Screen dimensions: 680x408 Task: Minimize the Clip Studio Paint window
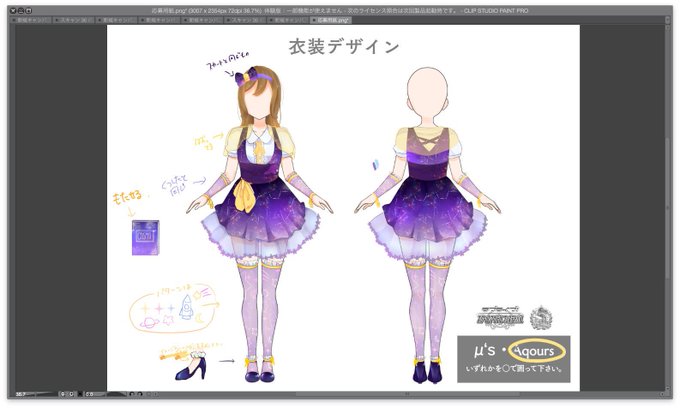pyautogui.click(x=20, y=10)
